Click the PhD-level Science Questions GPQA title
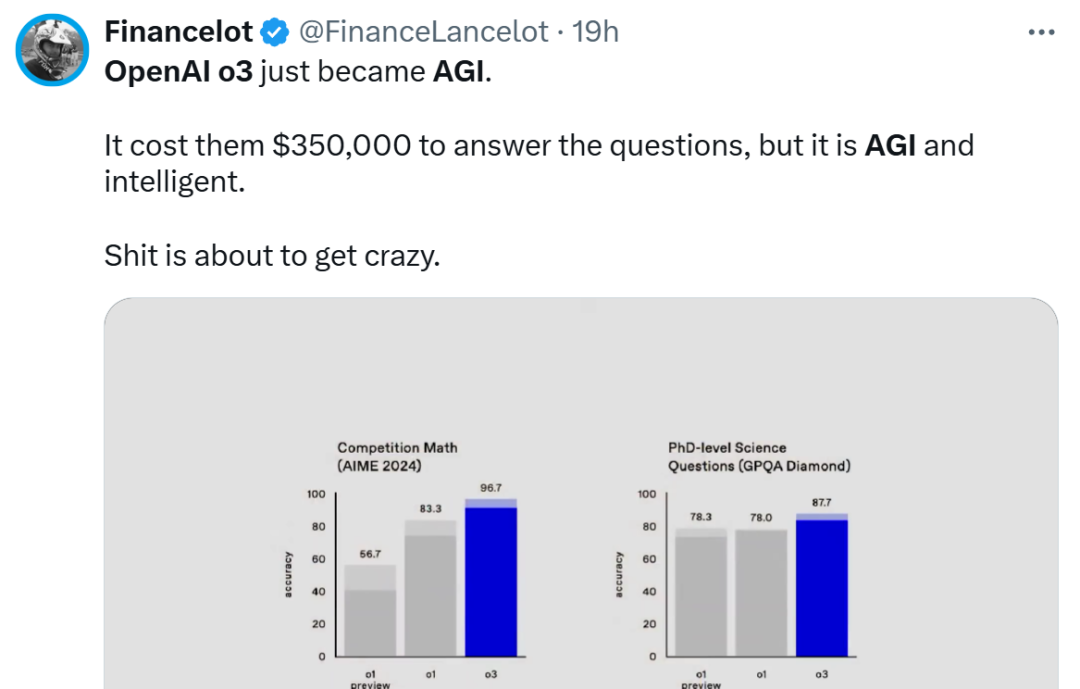The width and height of the screenshot is (1080, 689). (x=759, y=457)
